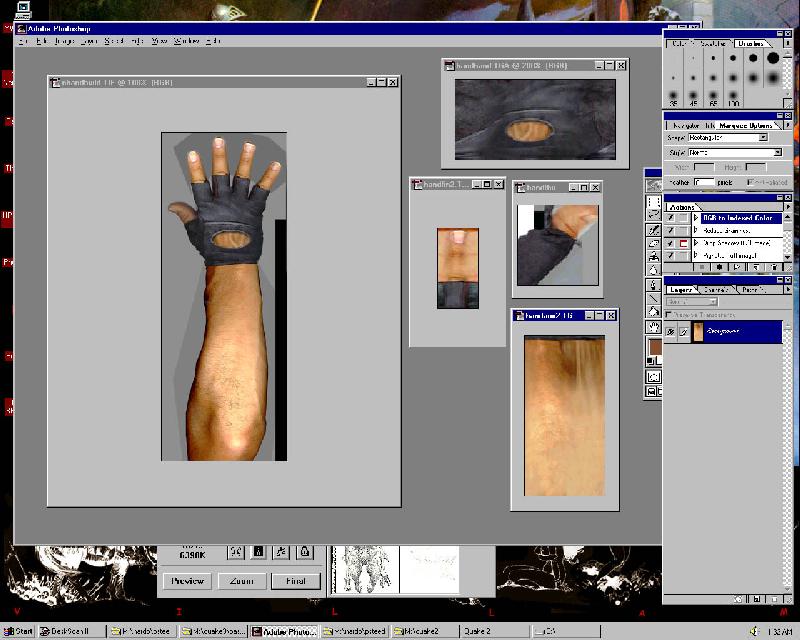Screen dimensions: 800x640
Task: Open the Style dropdown in Marquee Options
Action: tap(776, 152)
